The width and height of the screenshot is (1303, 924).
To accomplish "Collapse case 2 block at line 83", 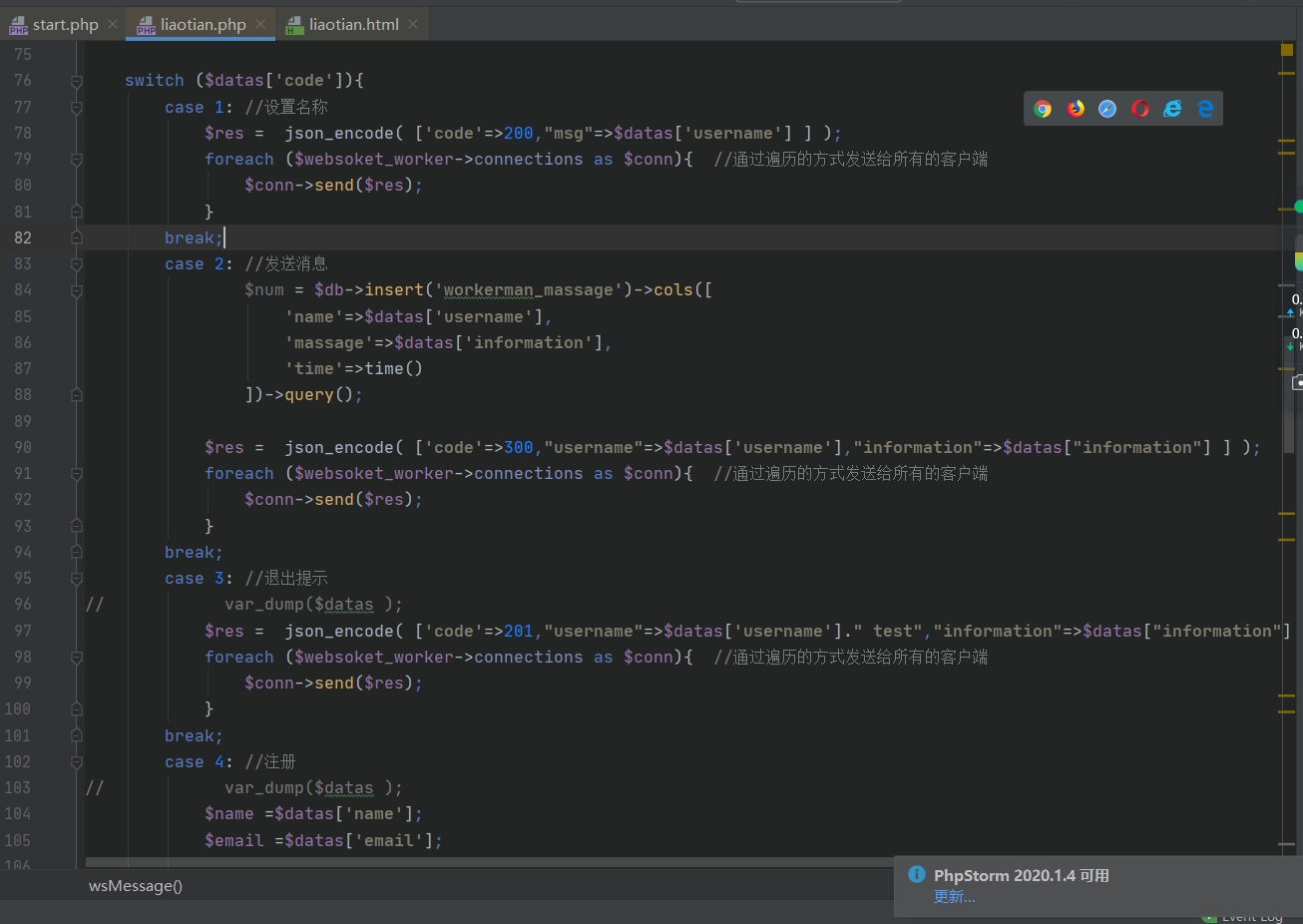I will (77, 264).
